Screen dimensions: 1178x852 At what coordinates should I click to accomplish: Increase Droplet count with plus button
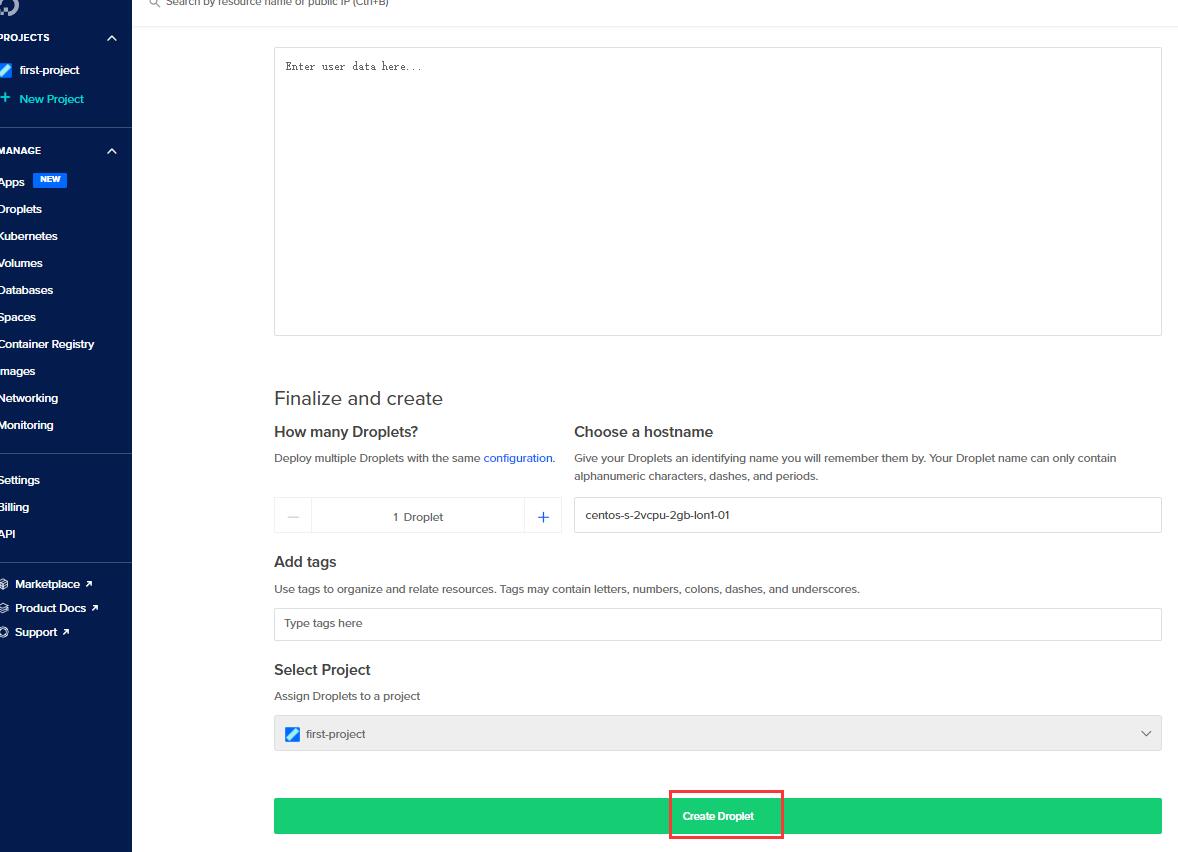[x=543, y=517]
